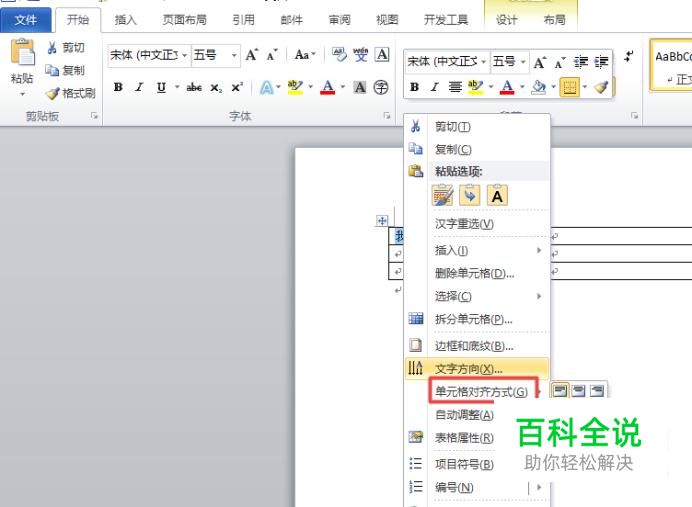The width and height of the screenshot is (692, 507).
Task: Select the Align Top Right cell alignment icon
Action: coord(597,391)
